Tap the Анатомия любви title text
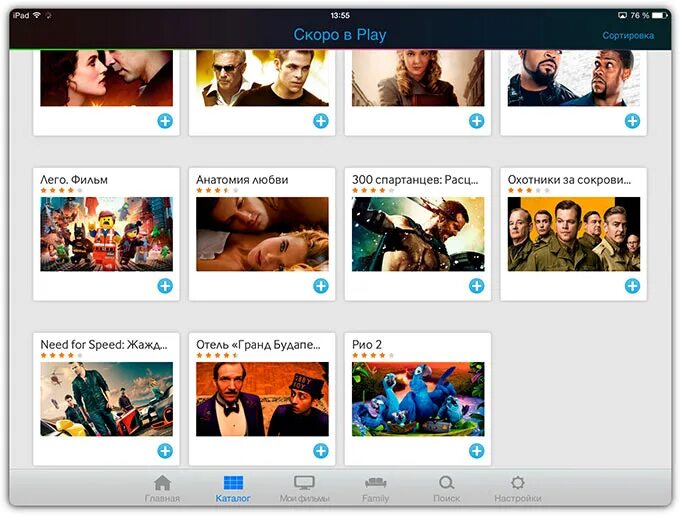This screenshot has height=515, width=680. click(242, 179)
